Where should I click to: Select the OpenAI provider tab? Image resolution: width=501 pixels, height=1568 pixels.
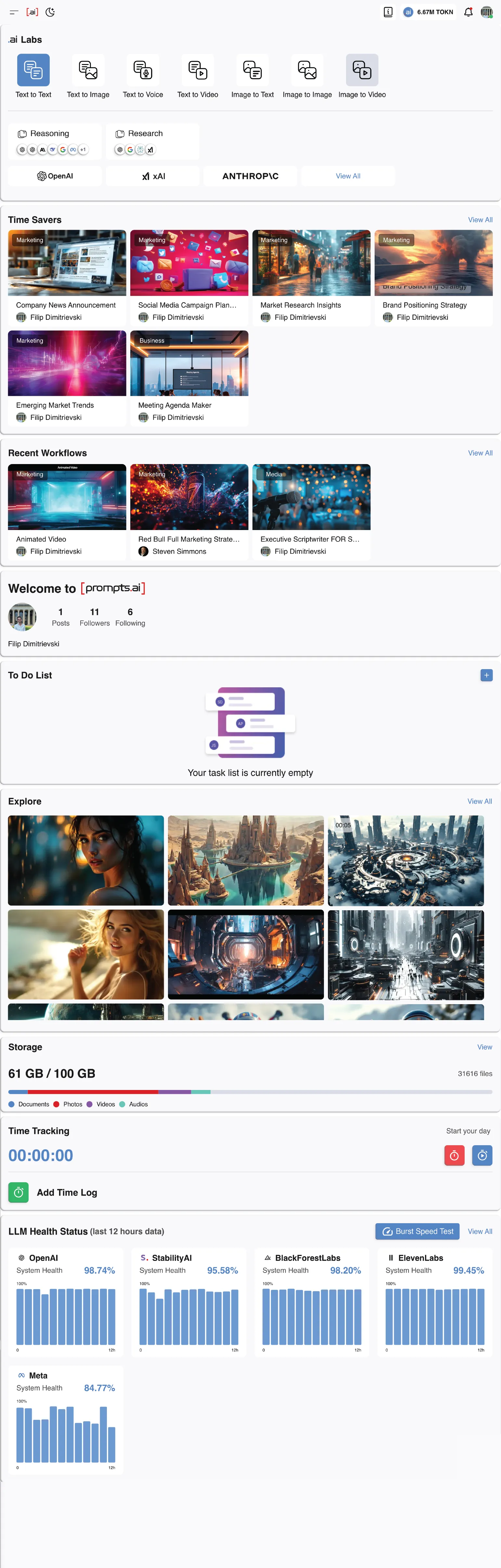tap(55, 176)
